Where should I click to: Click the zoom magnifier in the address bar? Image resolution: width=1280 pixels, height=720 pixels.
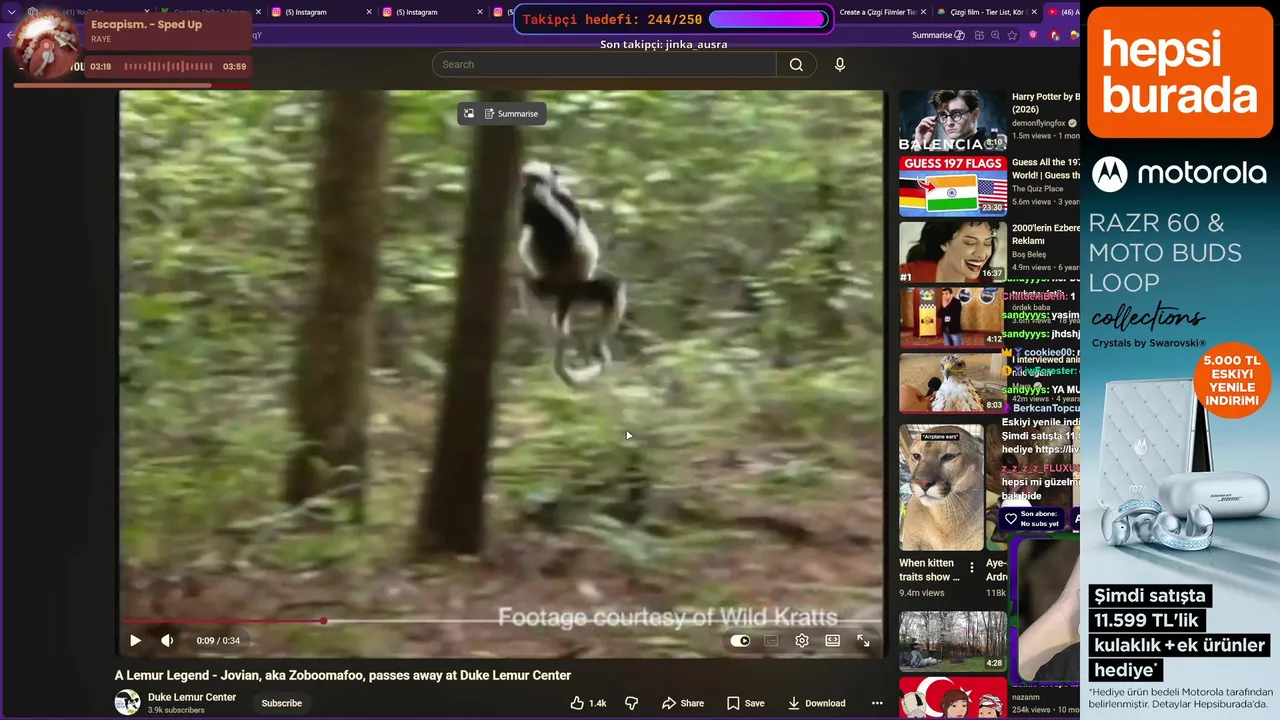click(995, 35)
